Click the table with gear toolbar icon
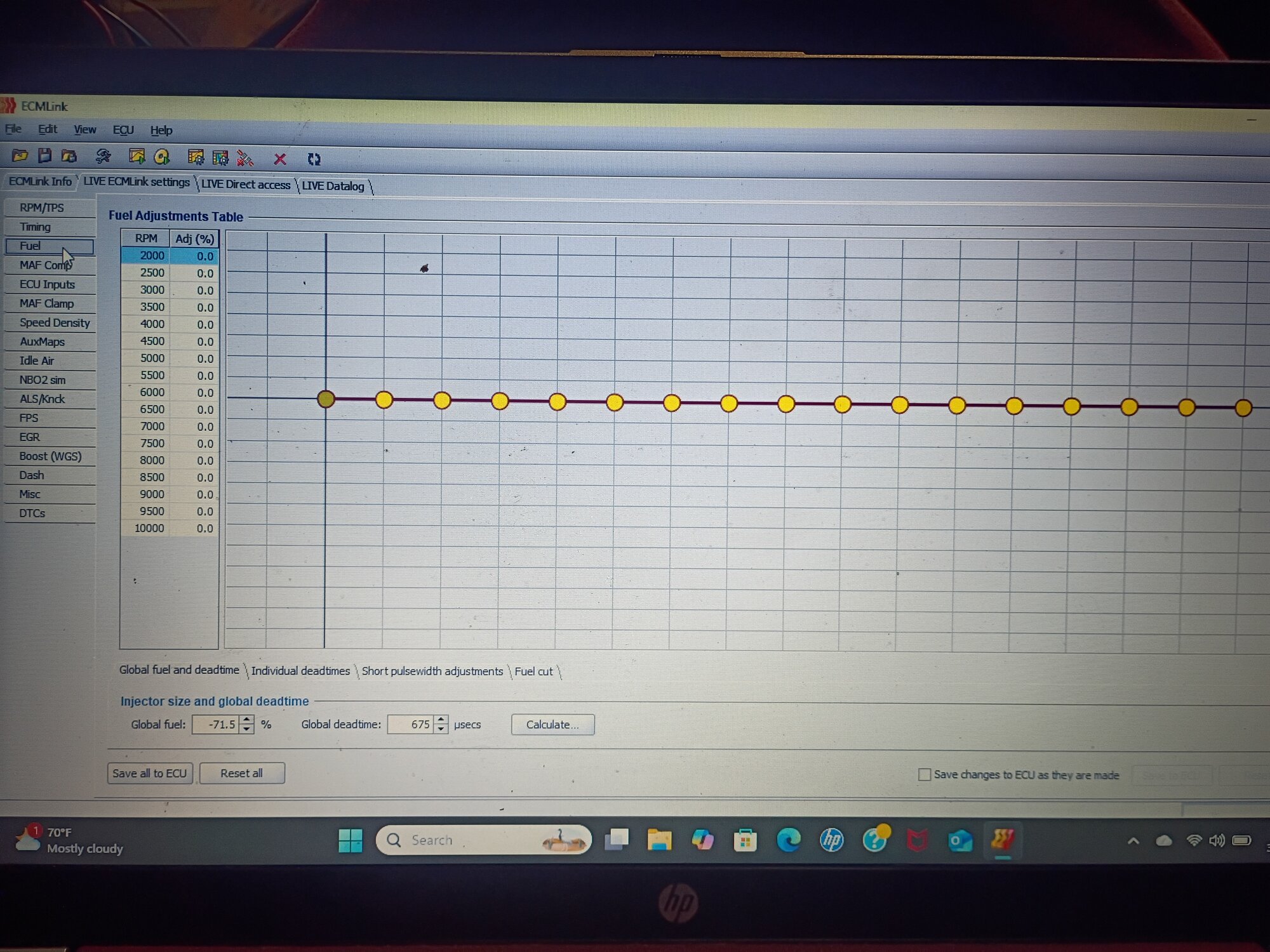The height and width of the screenshot is (952, 1270). point(196,157)
